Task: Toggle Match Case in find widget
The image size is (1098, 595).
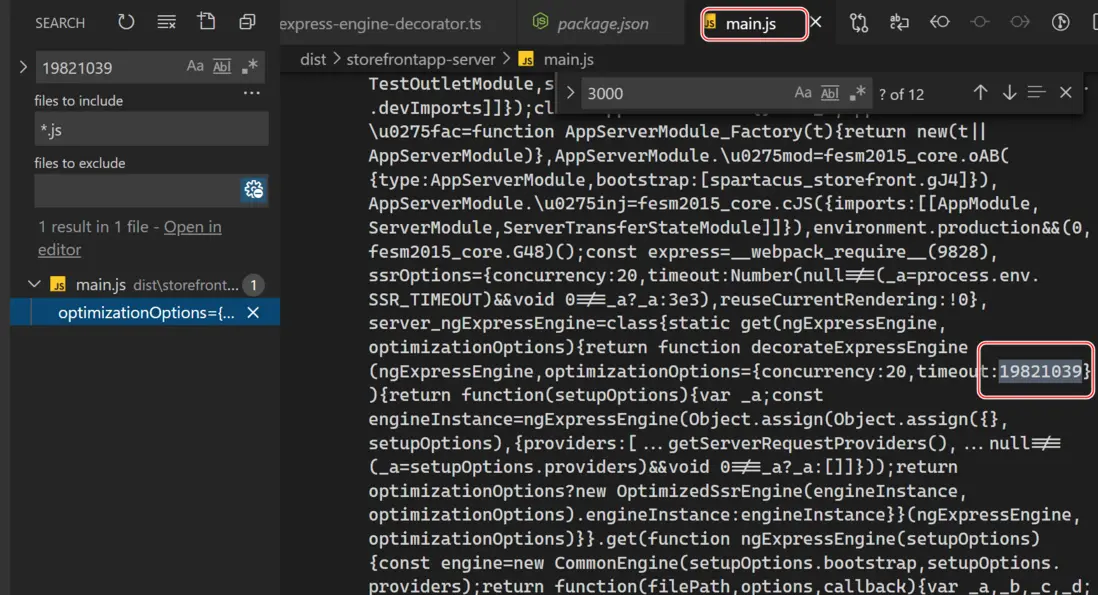Action: (802, 92)
